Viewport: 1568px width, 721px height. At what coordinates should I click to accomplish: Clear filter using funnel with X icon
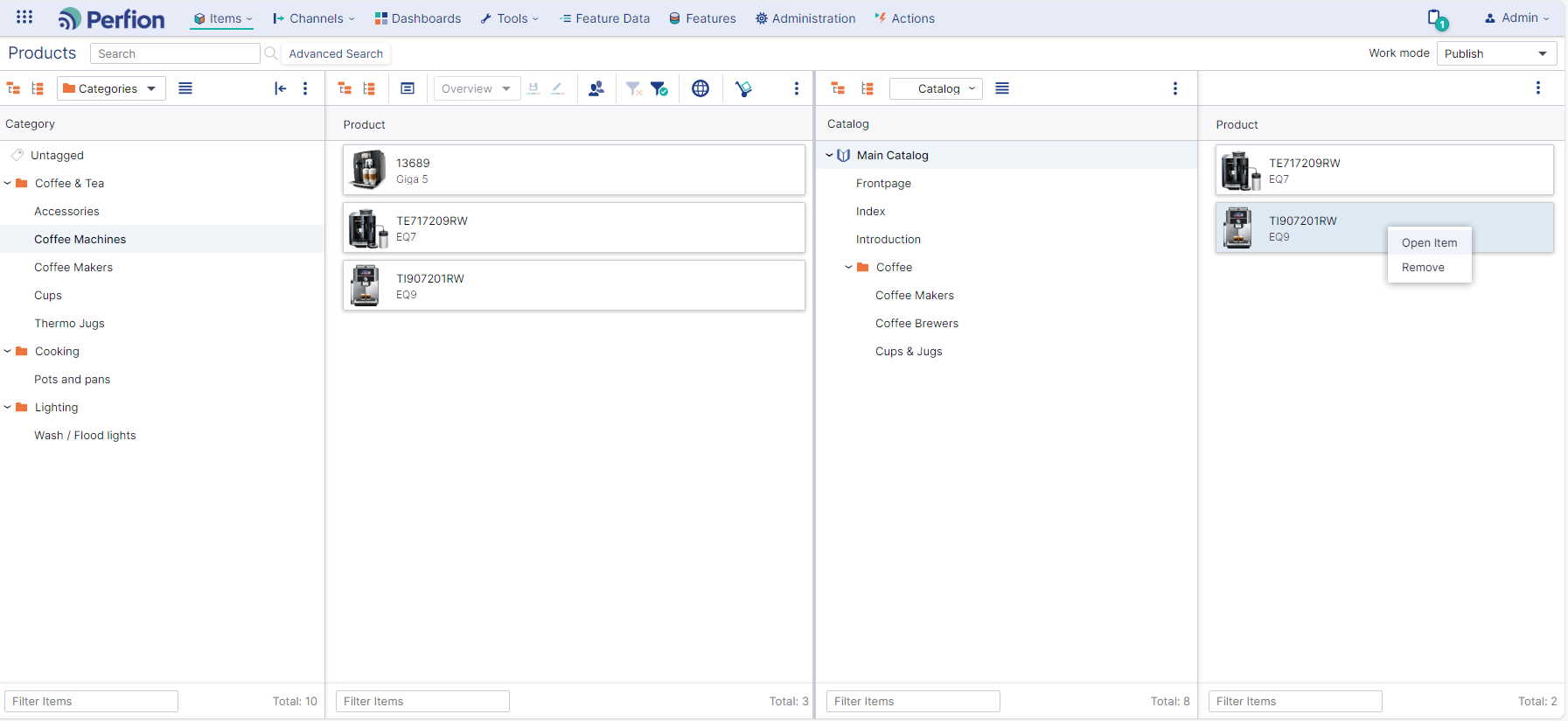[634, 88]
